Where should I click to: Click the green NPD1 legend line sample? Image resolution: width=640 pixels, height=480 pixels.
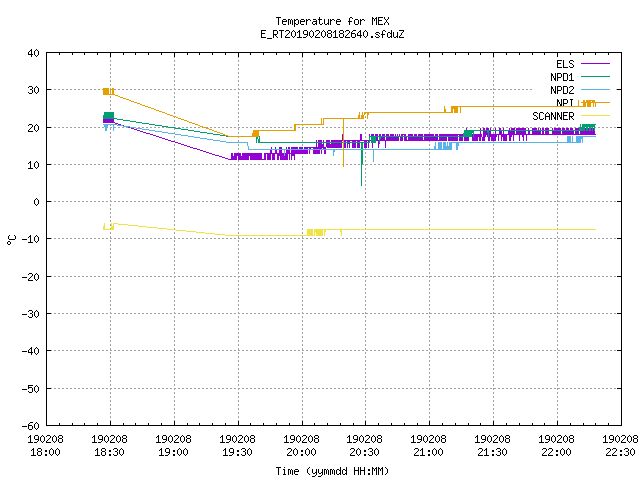[x=595, y=76]
